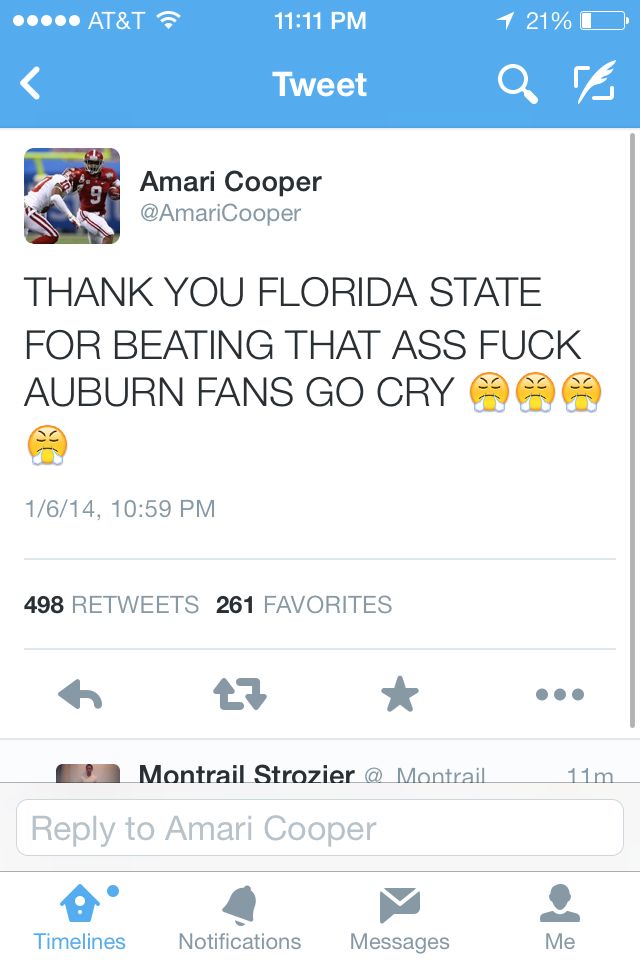Switch to Timelines tab

(x=80, y=917)
